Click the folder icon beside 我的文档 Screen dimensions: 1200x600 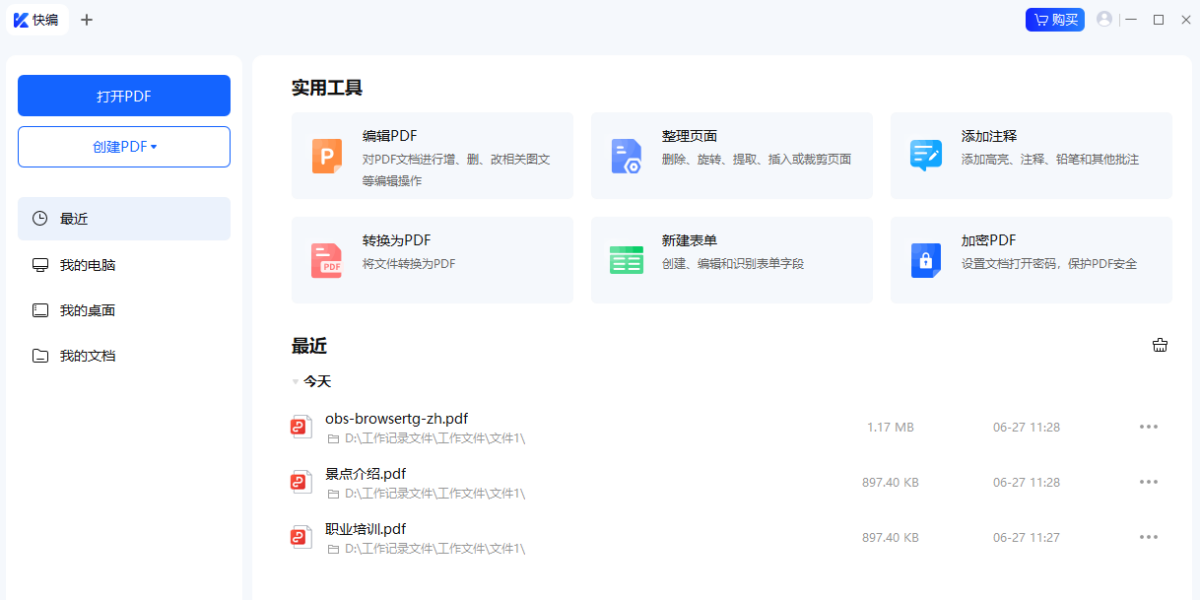pos(40,355)
